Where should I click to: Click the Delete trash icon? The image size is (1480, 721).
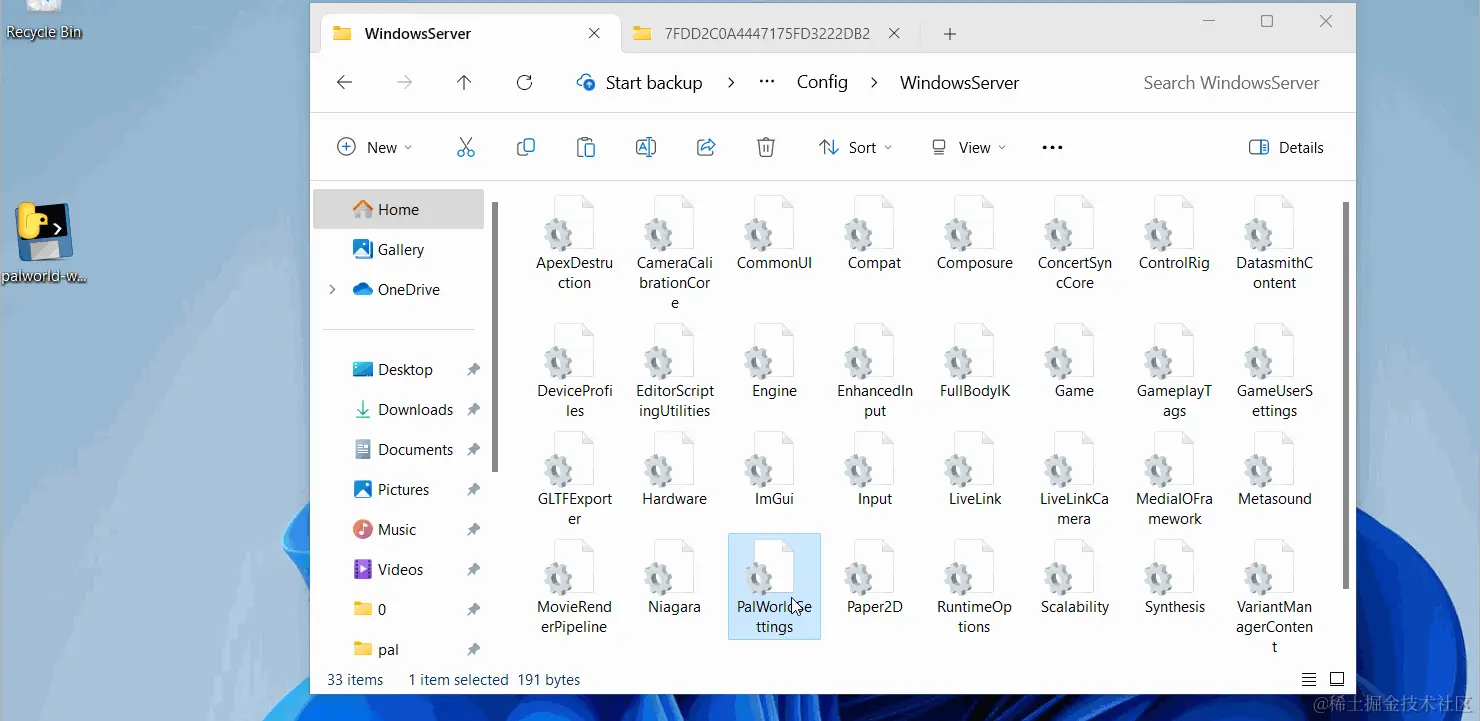tap(766, 147)
